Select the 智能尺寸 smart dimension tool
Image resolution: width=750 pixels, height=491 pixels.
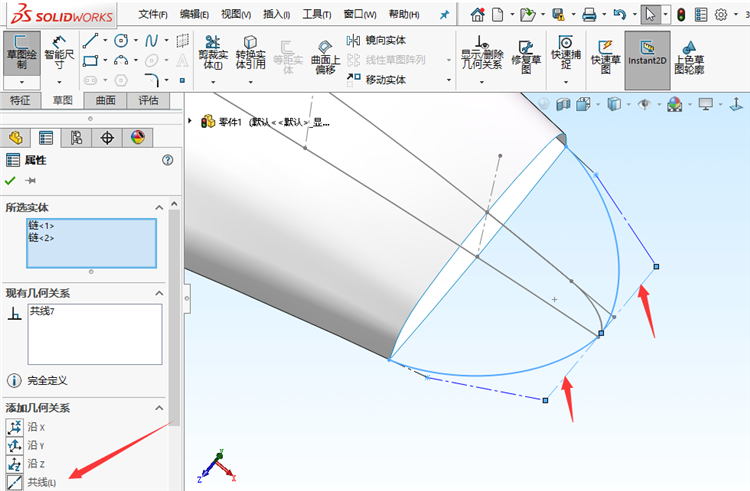[x=59, y=53]
